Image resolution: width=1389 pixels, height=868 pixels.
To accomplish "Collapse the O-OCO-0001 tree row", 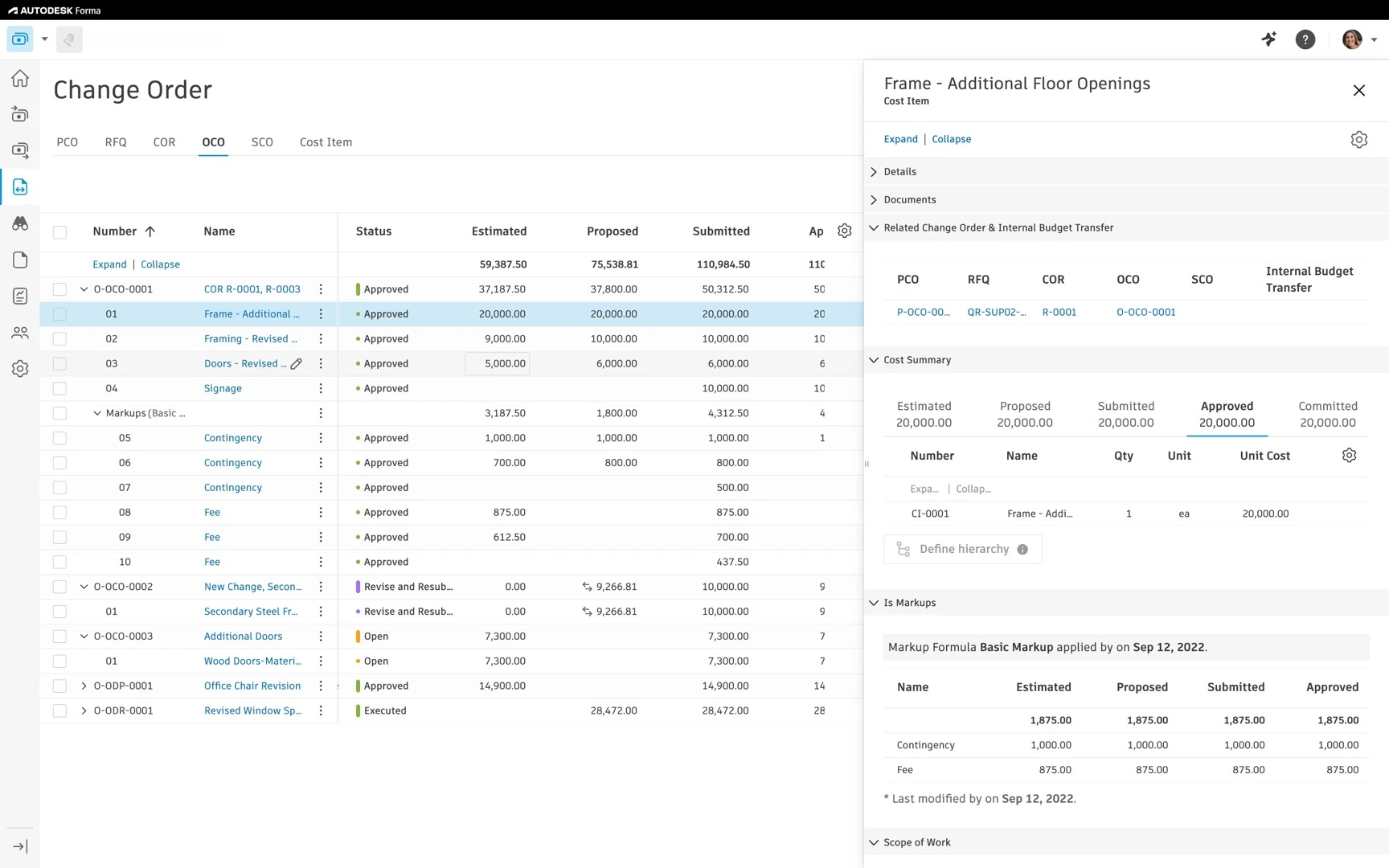I will pyautogui.click(x=84, y=289).
